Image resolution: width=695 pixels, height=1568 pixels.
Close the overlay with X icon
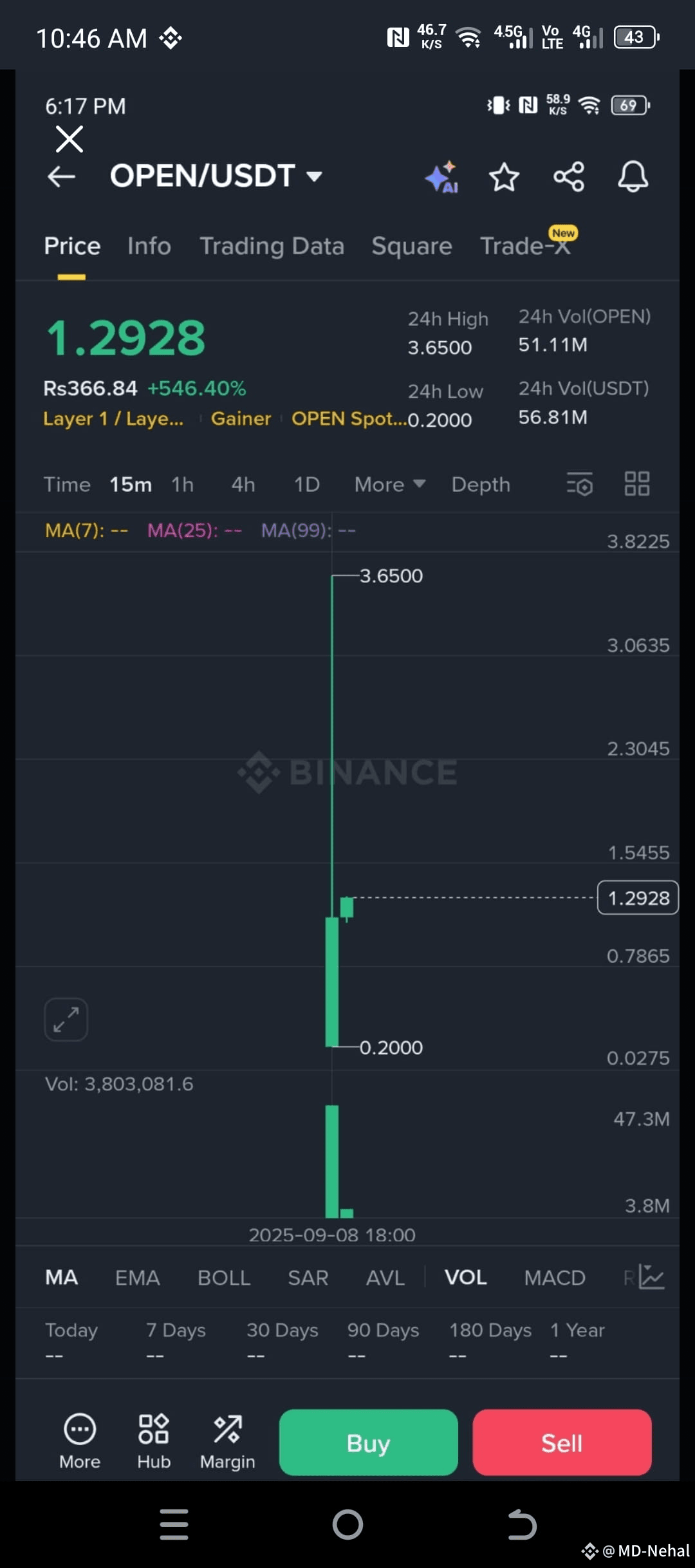pos(69,139)
